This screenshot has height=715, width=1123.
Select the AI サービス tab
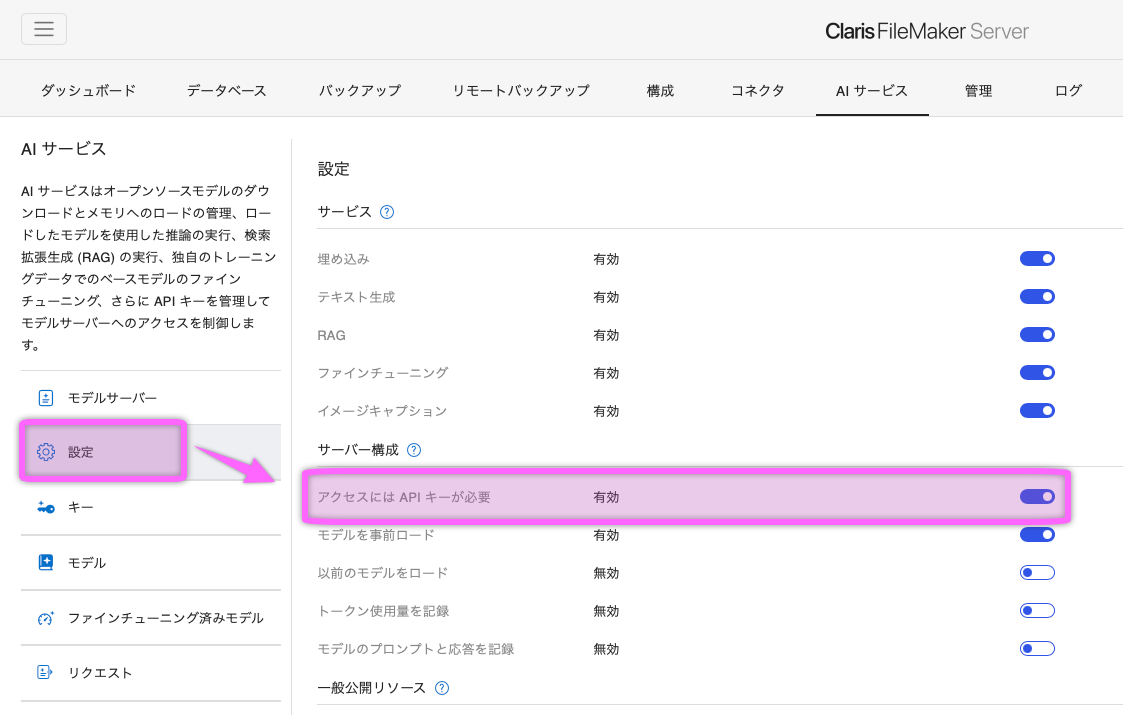tap(872, 91)
